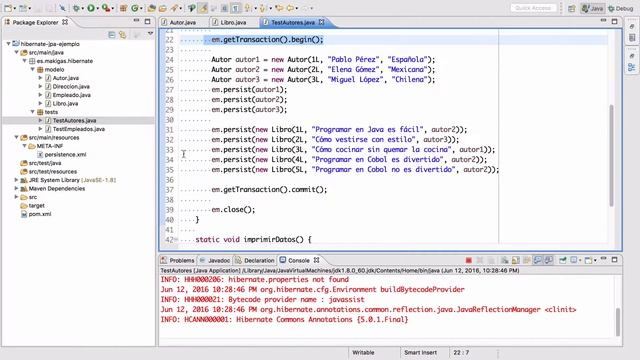The height and width of the screenshot is (360, 640).
Task: Open the Run button dropdown arrow
Action: click(98, 8)
